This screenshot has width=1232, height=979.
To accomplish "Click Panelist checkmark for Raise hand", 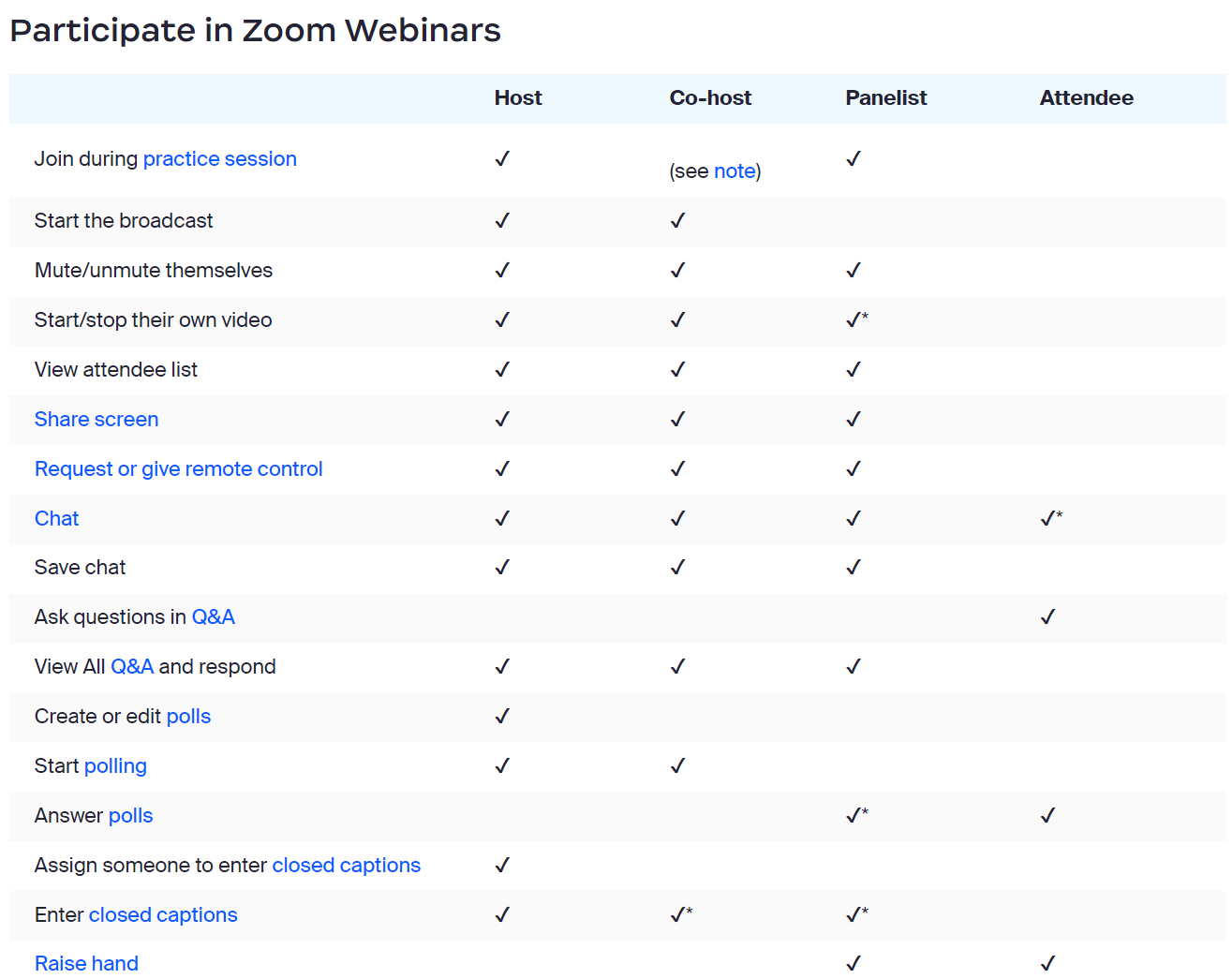I will (x=853, y=963).
